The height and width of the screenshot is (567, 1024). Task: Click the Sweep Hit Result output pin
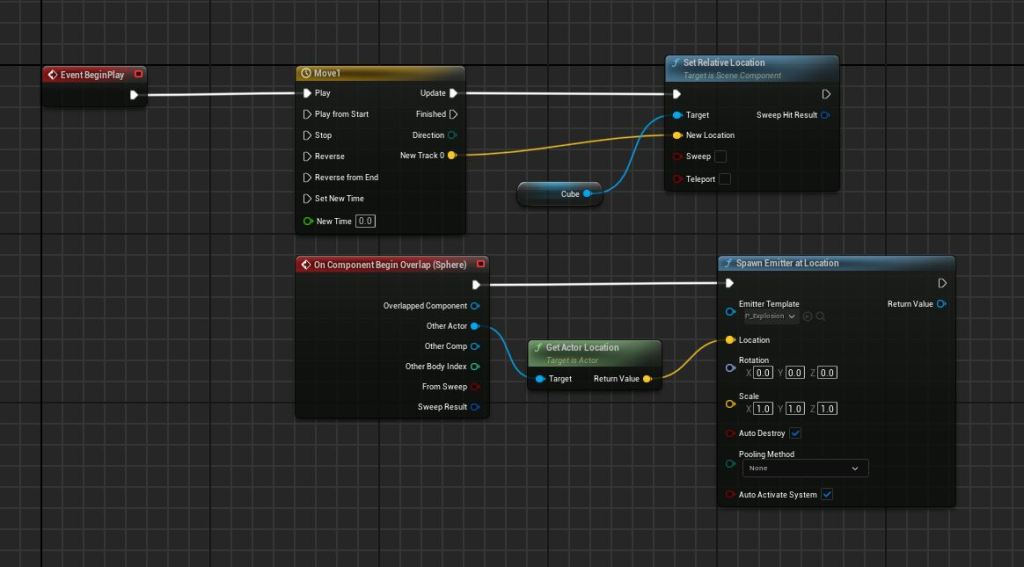(825, 115)
